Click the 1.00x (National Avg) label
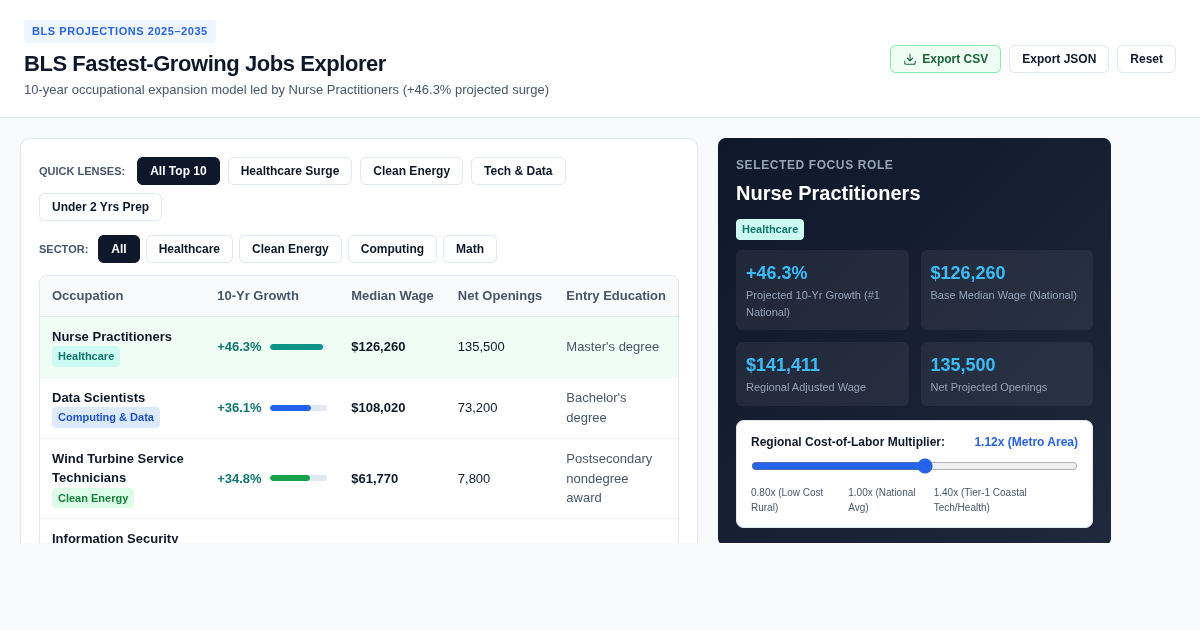 pos(882,500)
